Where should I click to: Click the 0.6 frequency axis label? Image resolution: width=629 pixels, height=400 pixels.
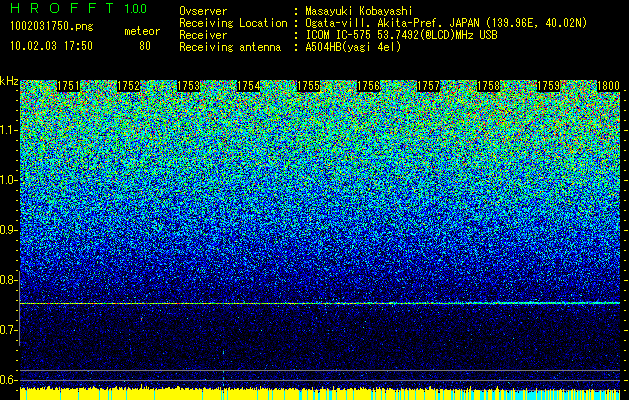tap(9, 380)
